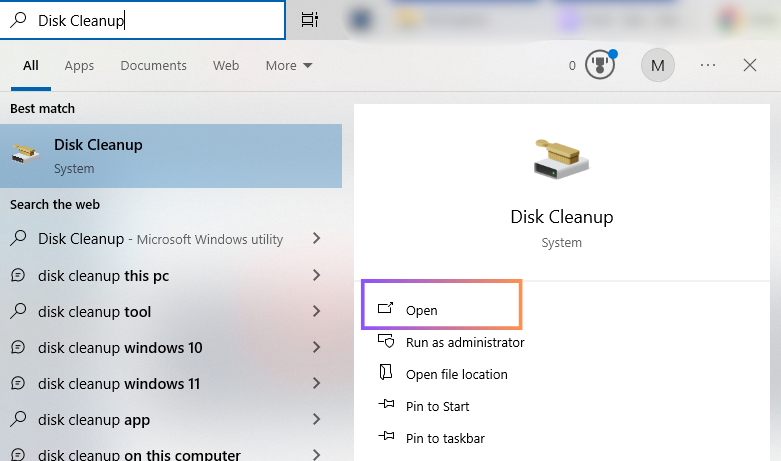The height and width of the screenshot is (461, 781).
Task: Switch to the Apps tab
Action: pyautogui.click(x=79, y=66)
